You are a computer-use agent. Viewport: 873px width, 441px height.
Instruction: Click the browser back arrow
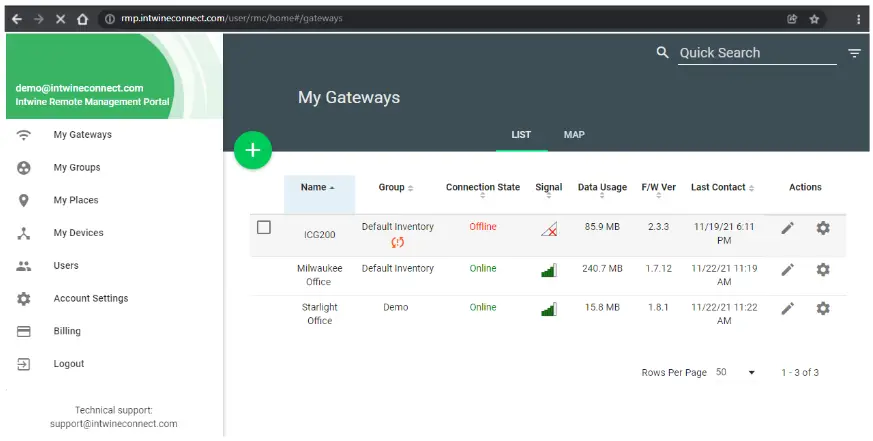[x=17, y=19]
